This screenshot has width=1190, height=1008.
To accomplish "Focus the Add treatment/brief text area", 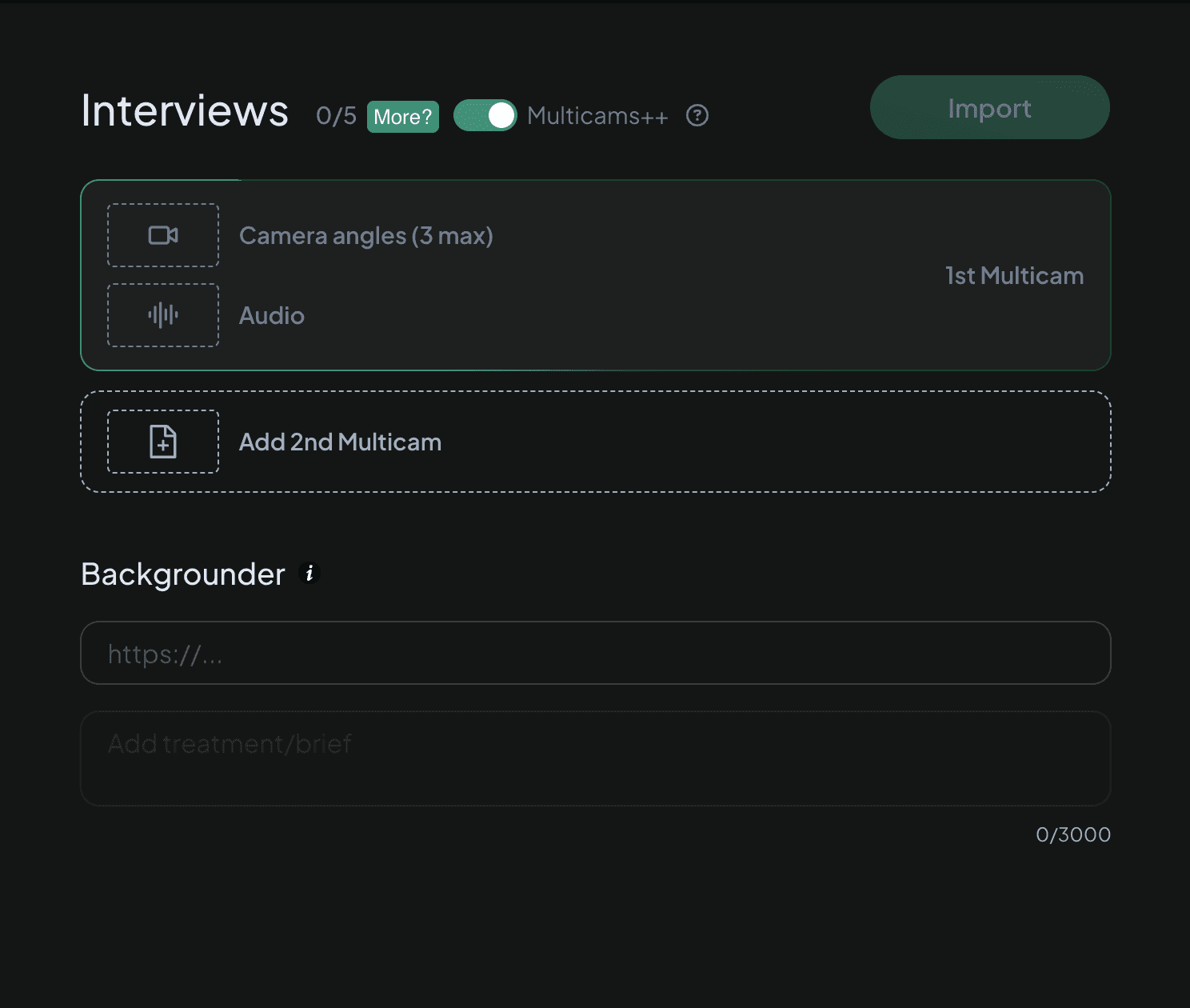I will tap(595, 758).
